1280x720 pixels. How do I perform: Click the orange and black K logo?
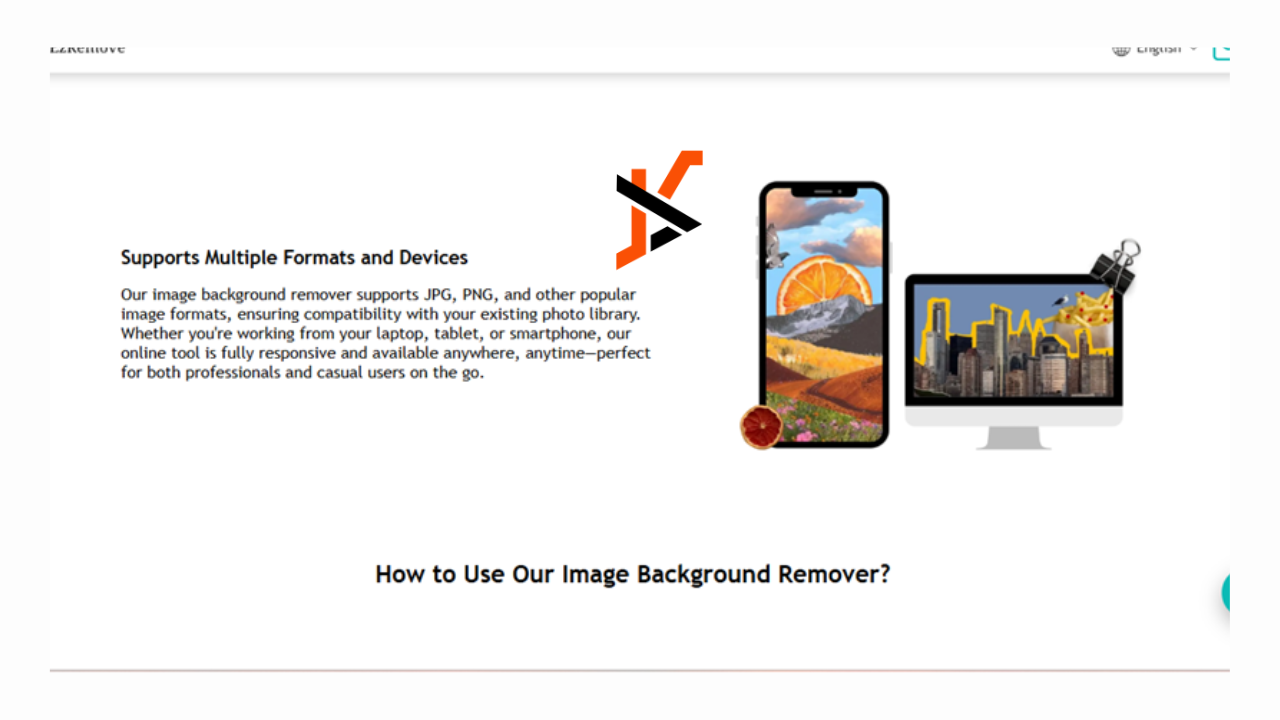pos(659,210)
